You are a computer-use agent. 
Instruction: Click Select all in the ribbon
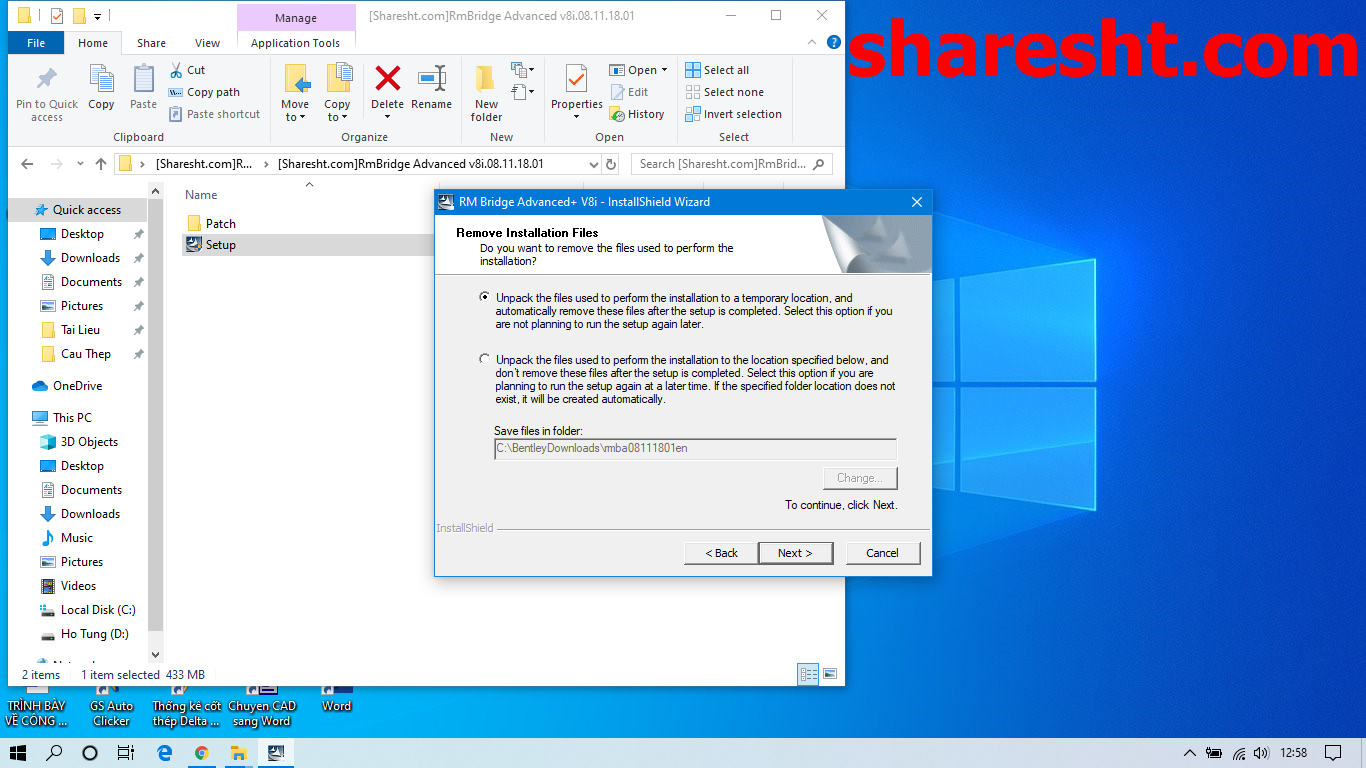[x=717, y=70]
